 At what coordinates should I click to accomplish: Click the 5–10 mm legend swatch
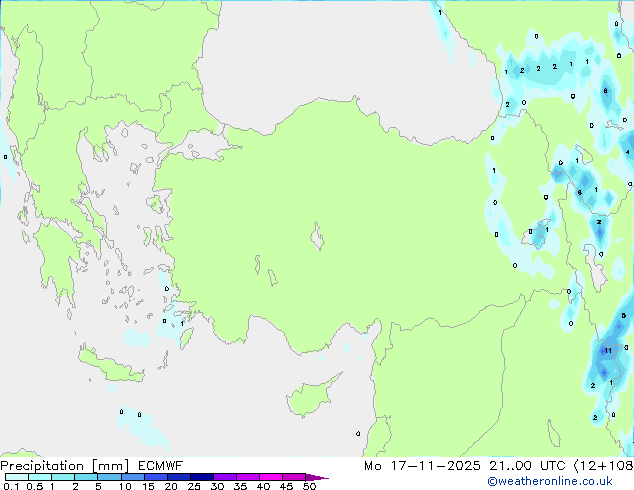click(x=109, y=477)
